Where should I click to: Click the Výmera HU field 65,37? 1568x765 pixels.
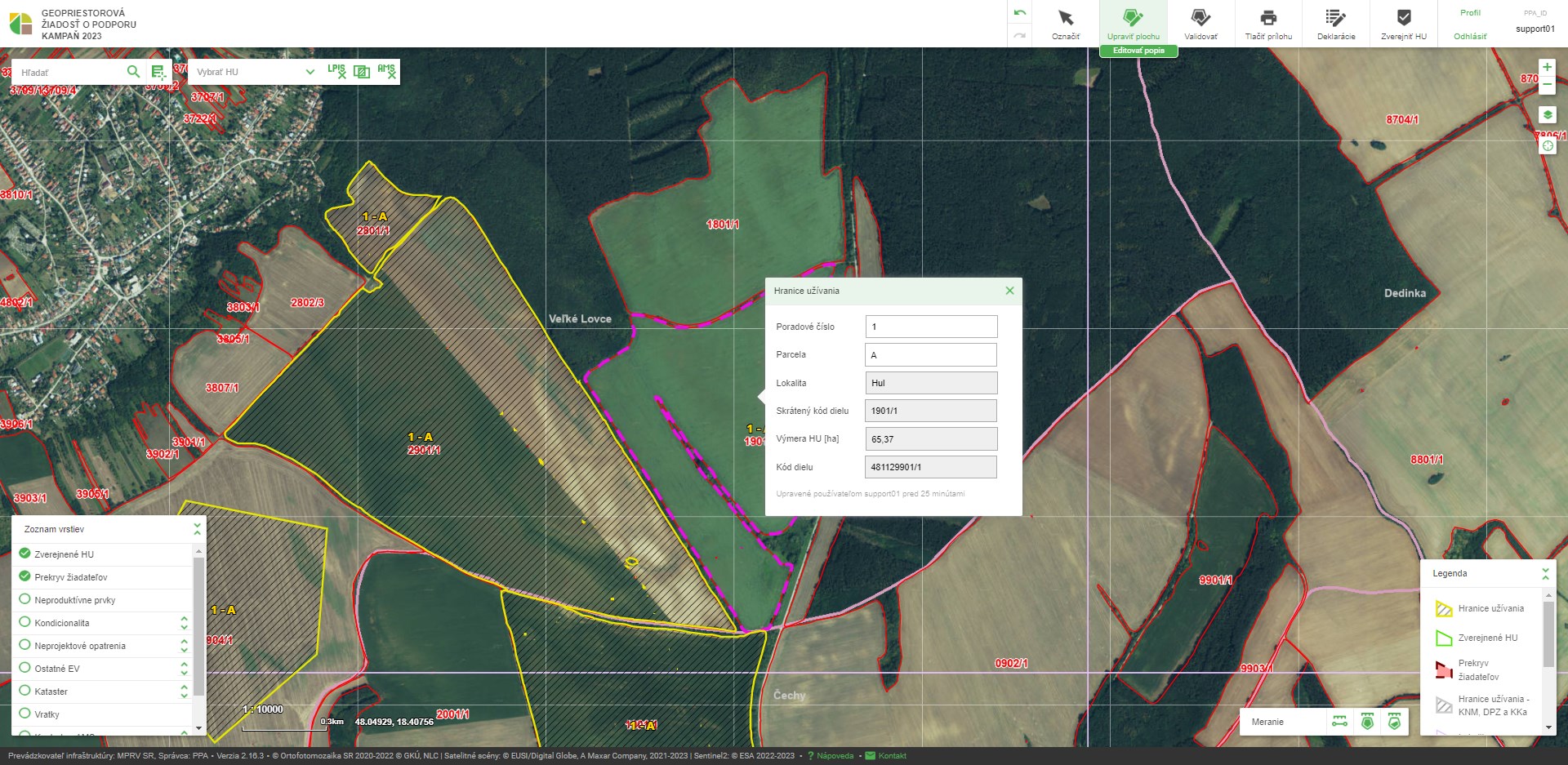click(931, 439)
